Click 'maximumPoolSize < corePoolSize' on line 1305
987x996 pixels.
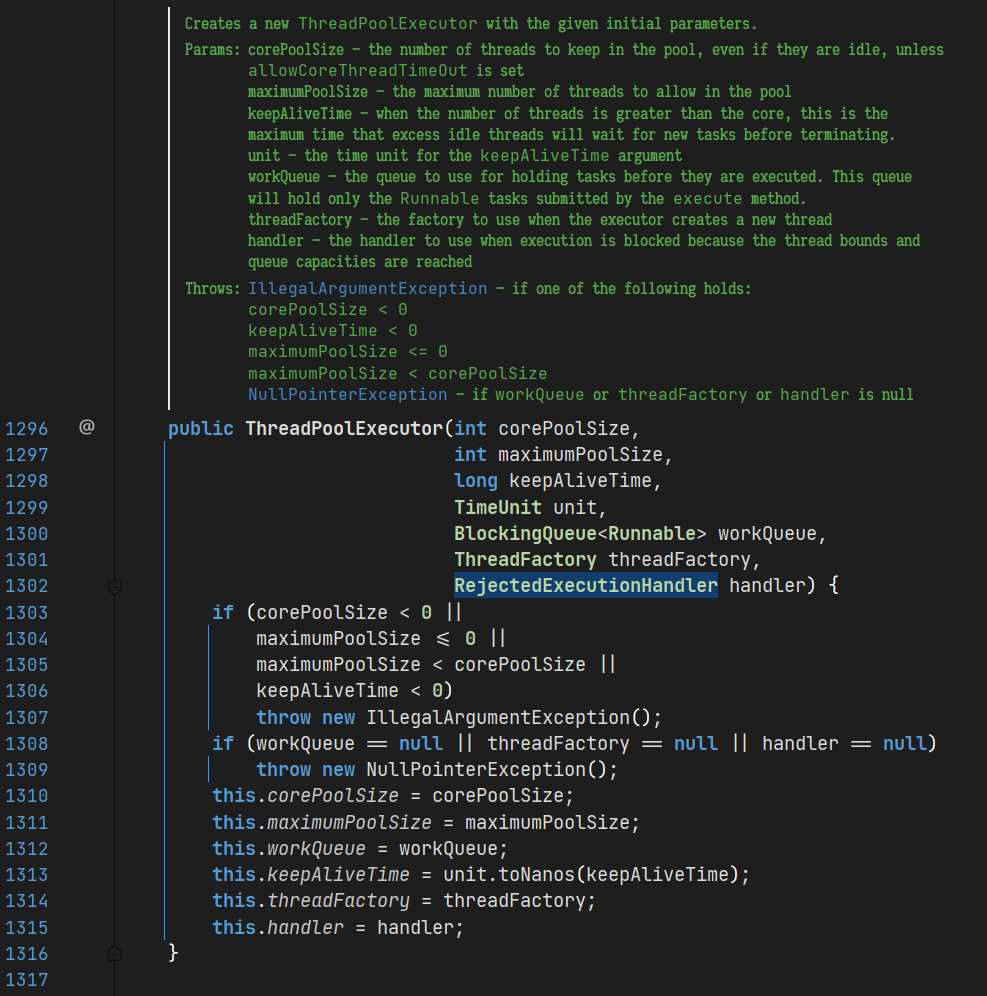420,664
